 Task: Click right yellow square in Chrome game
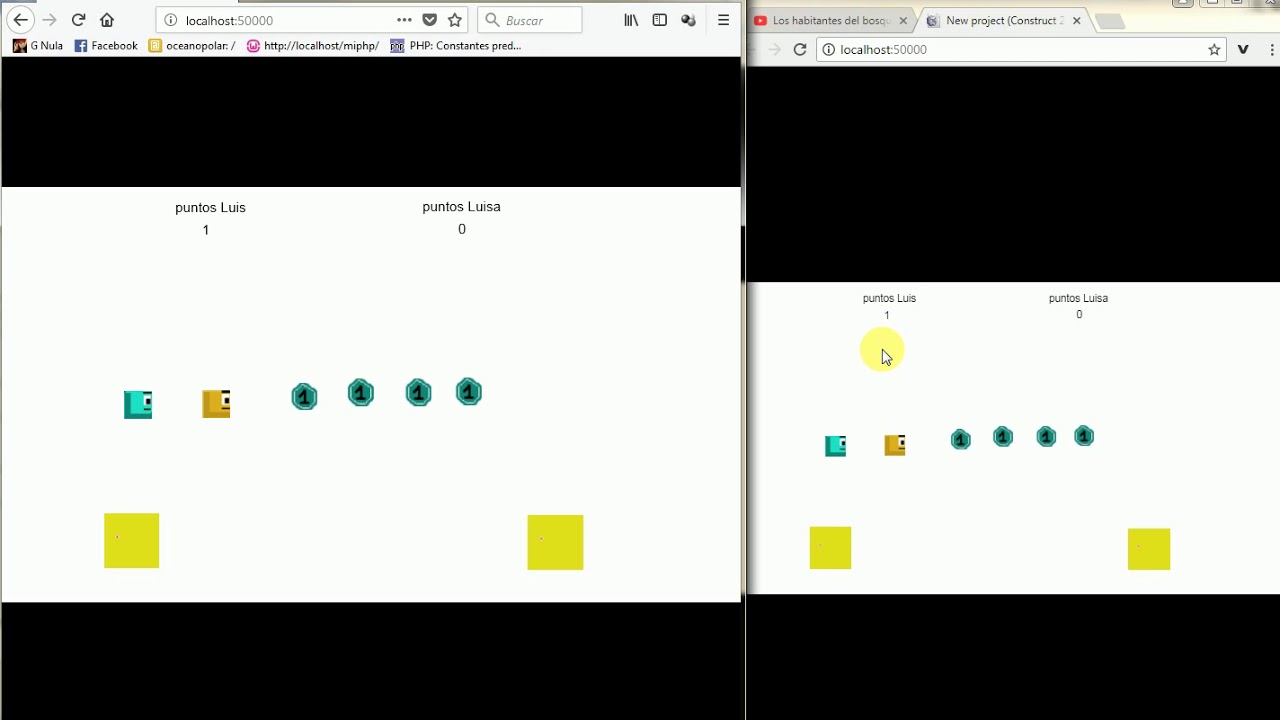click(x=1149, y=549)
